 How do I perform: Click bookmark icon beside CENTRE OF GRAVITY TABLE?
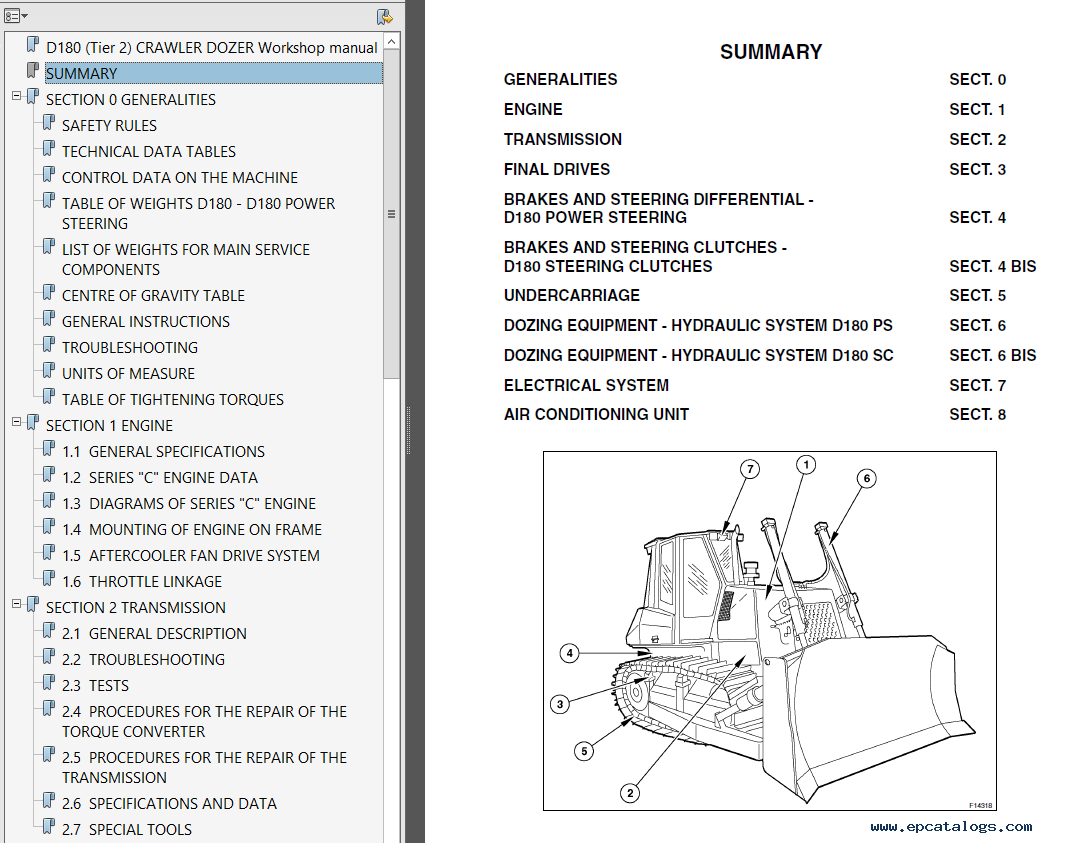click(x=48, y=293)
